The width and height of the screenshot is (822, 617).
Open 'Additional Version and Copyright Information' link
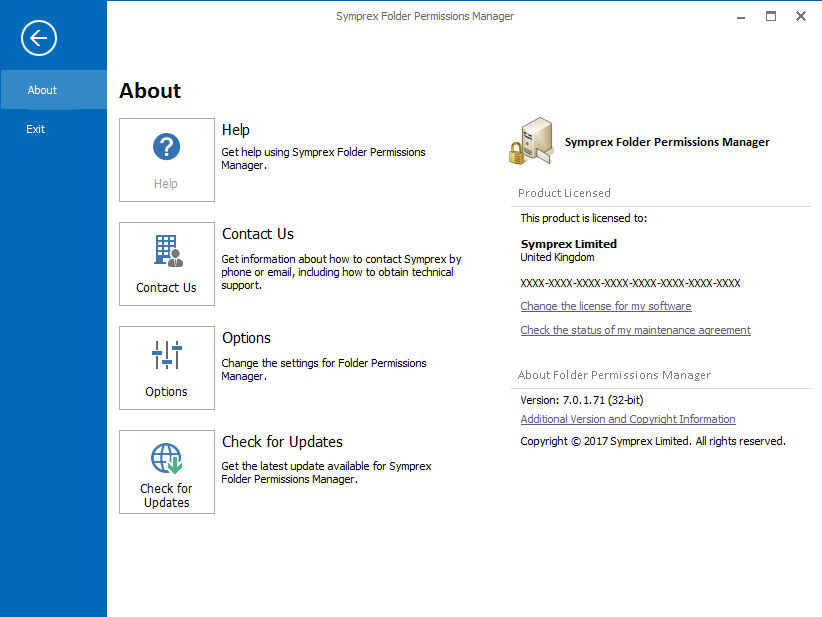click(628, 419)
